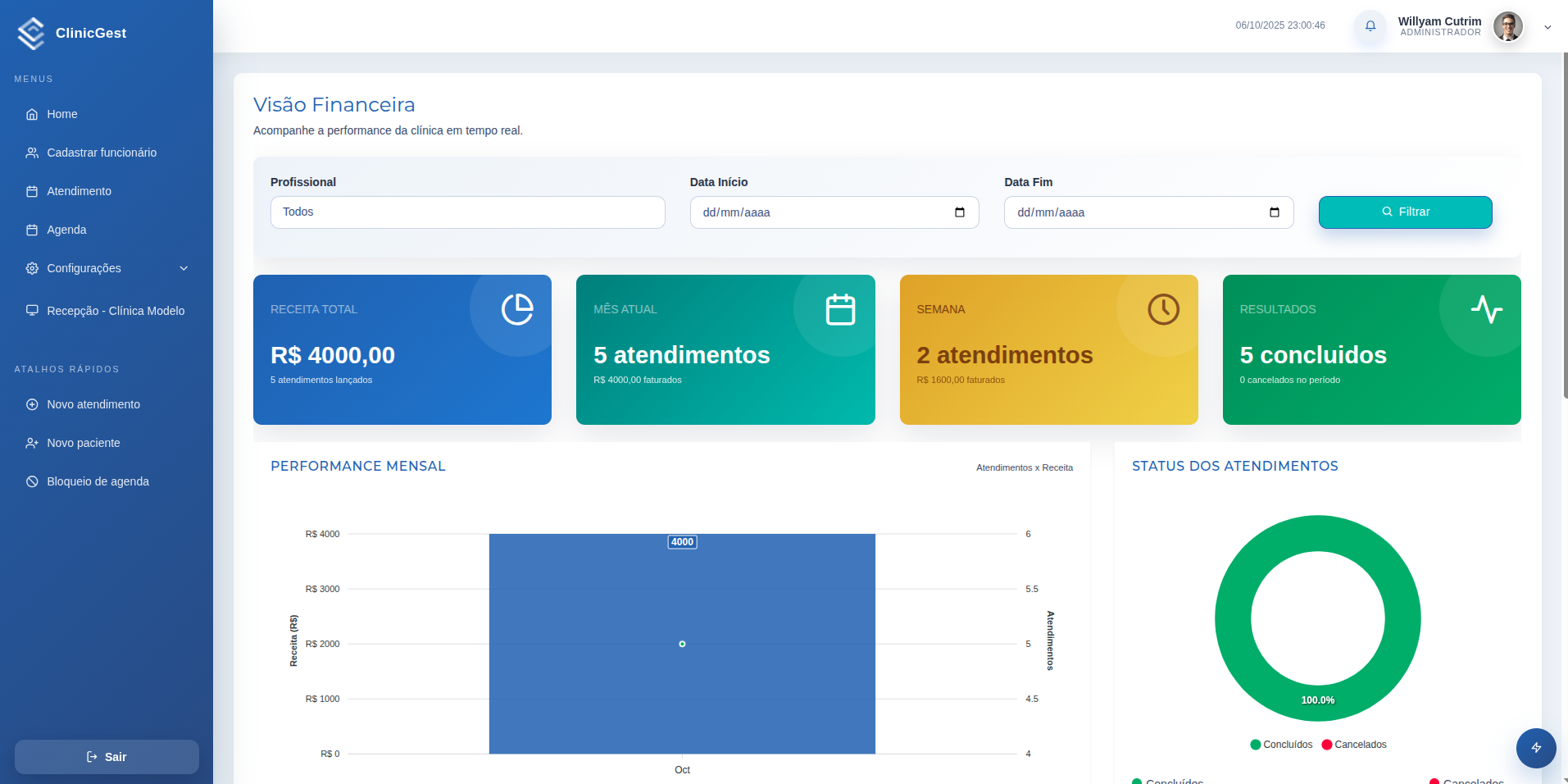This screenshot has height=784, width=1568.
Task: Open the Profissional dropdown showing Todos
Action: point(467,212)
